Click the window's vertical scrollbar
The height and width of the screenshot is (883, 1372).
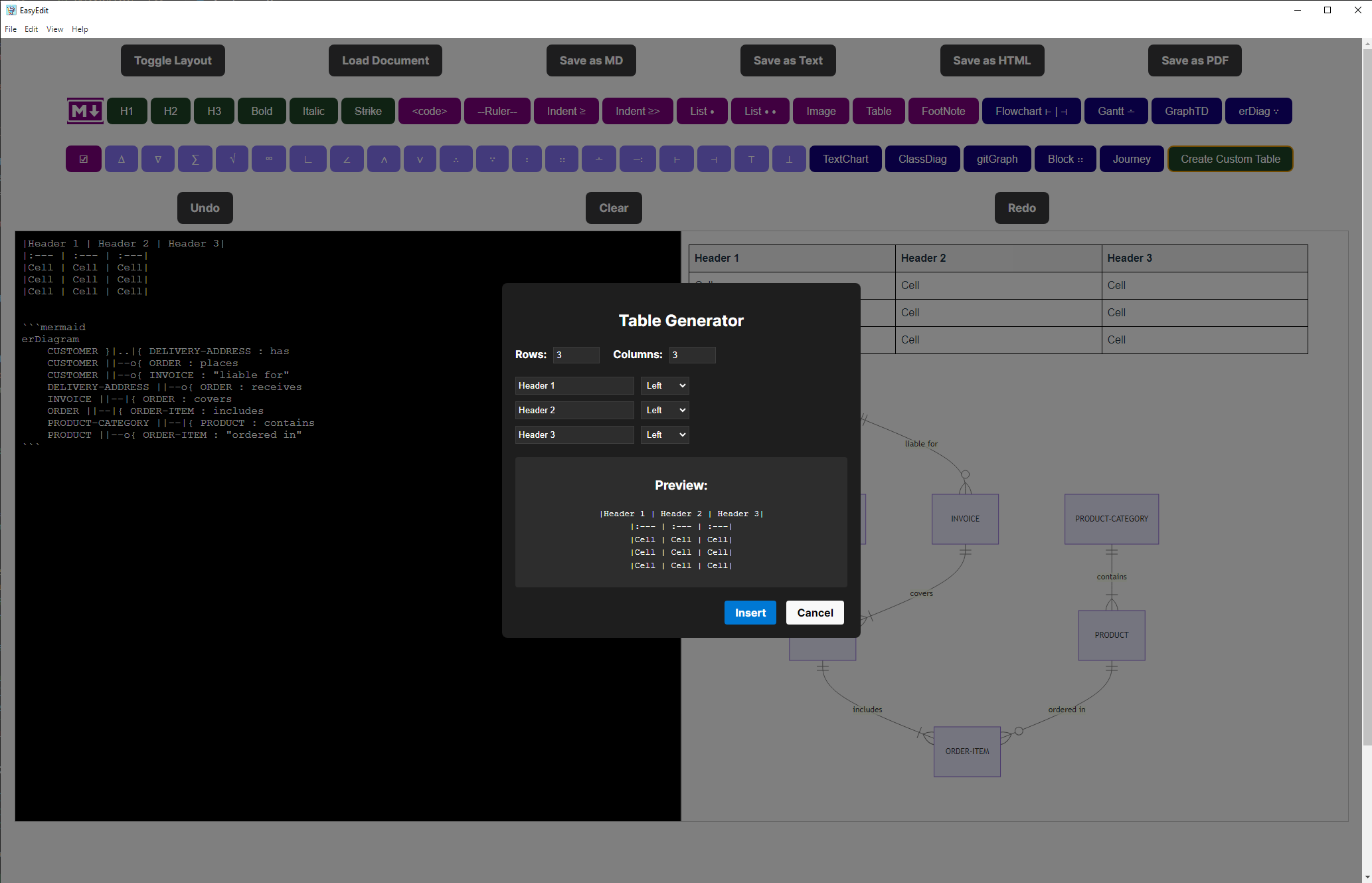click(1367, 399)
